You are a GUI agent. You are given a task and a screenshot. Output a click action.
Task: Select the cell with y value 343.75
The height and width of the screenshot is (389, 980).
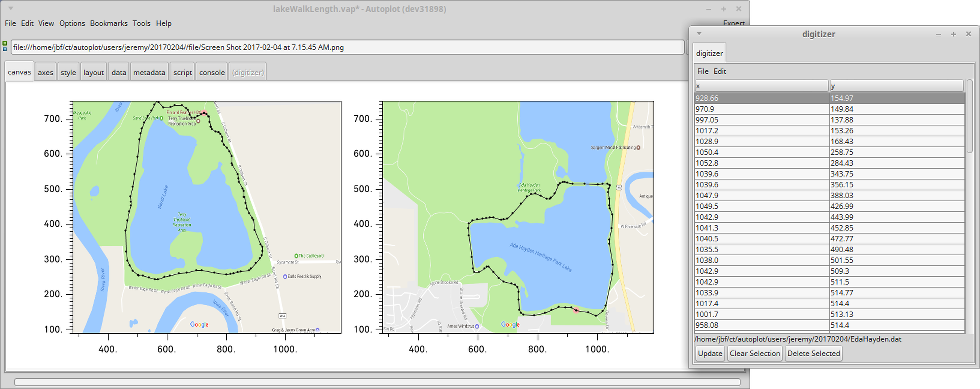(x=897, y=174)
